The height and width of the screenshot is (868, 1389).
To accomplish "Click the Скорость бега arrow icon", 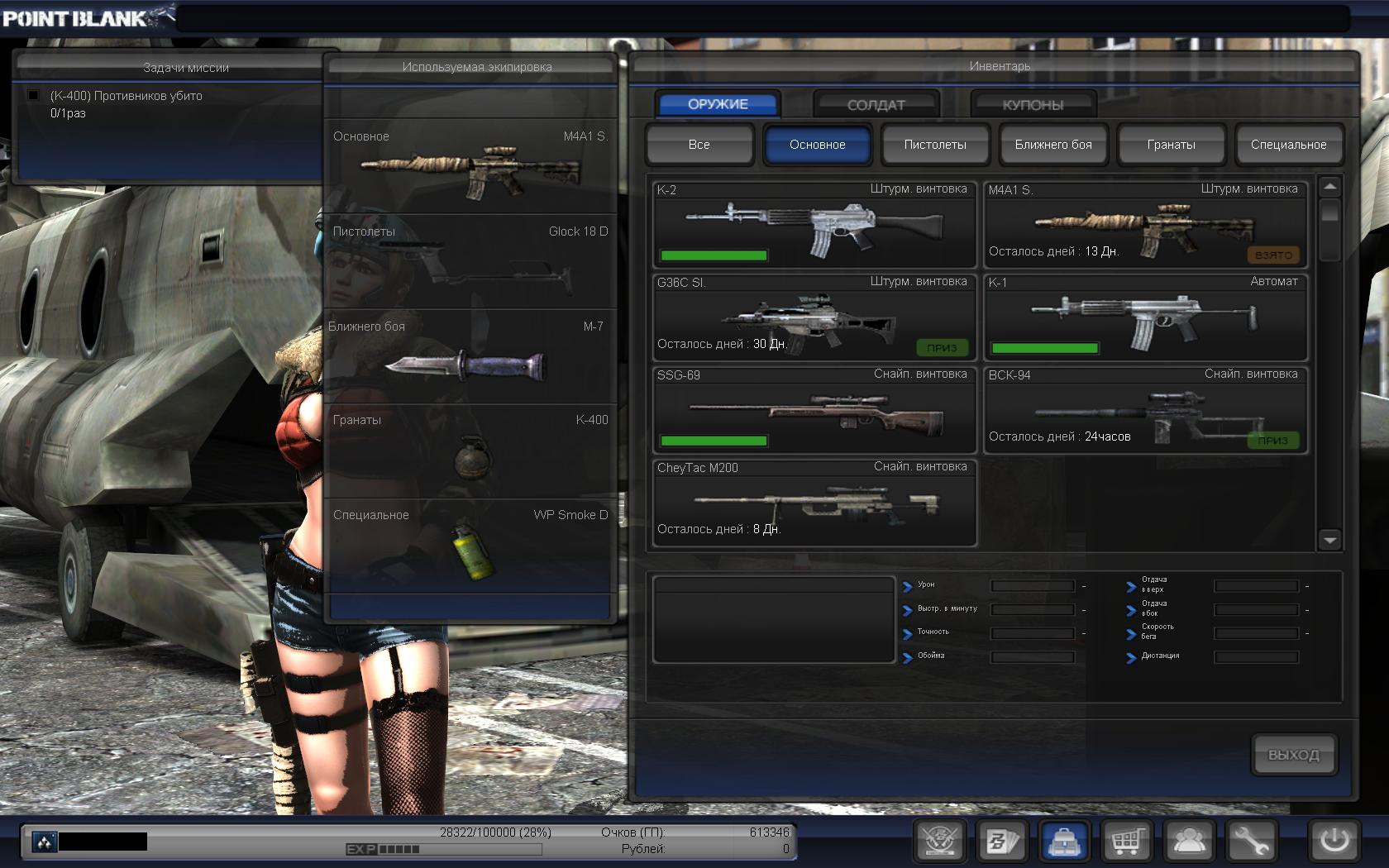I will (x=1131, y=633).
